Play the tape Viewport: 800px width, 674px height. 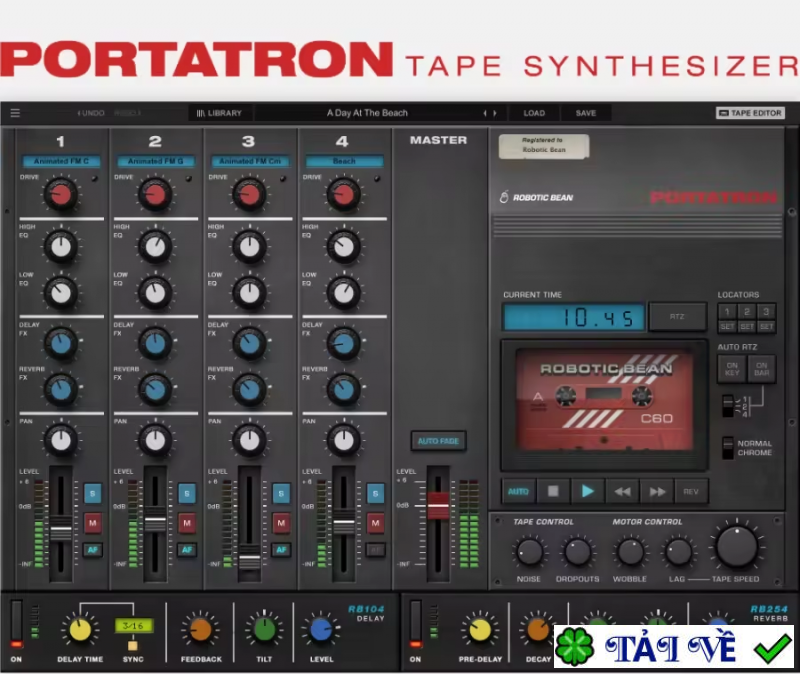pos(588,491)
